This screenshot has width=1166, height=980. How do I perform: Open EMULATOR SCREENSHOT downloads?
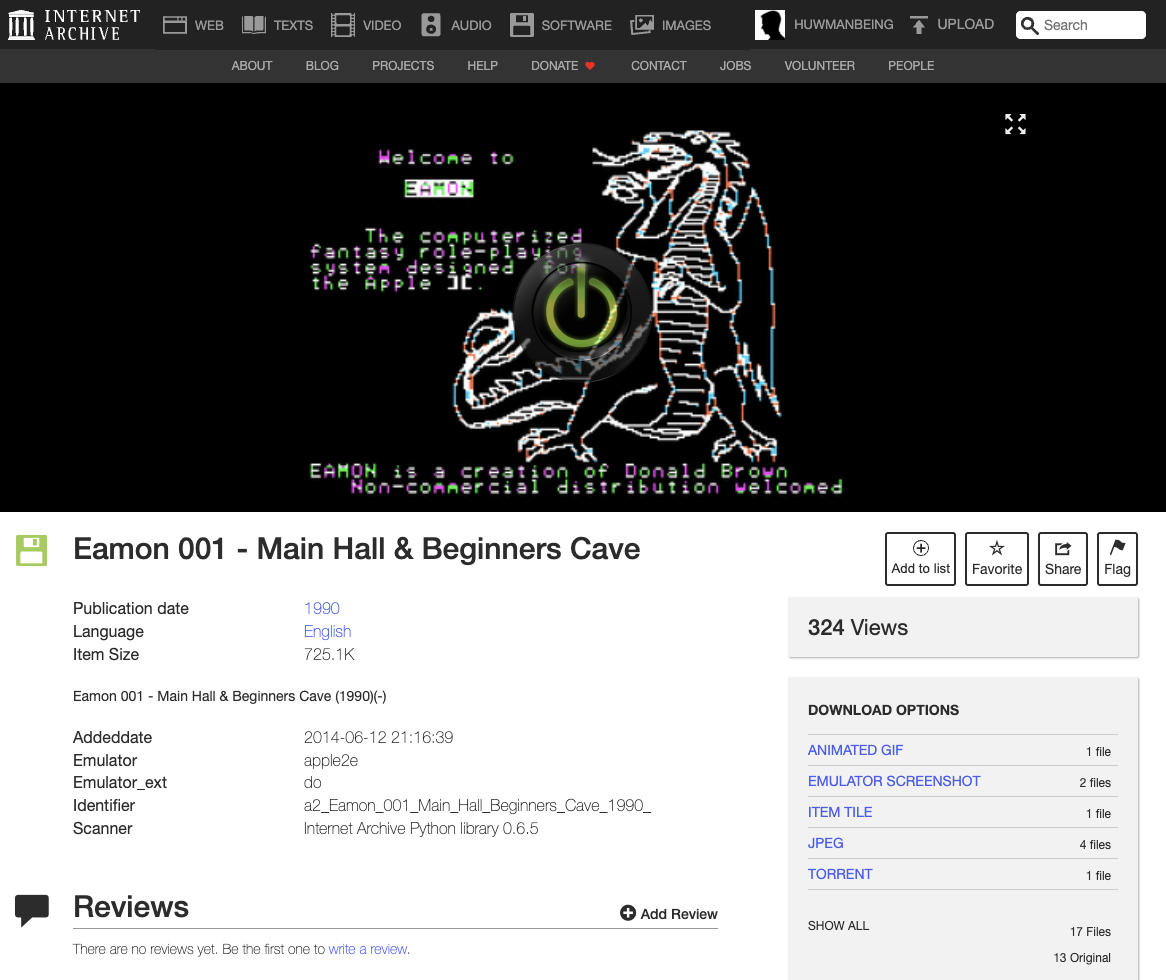click(894, 781)
